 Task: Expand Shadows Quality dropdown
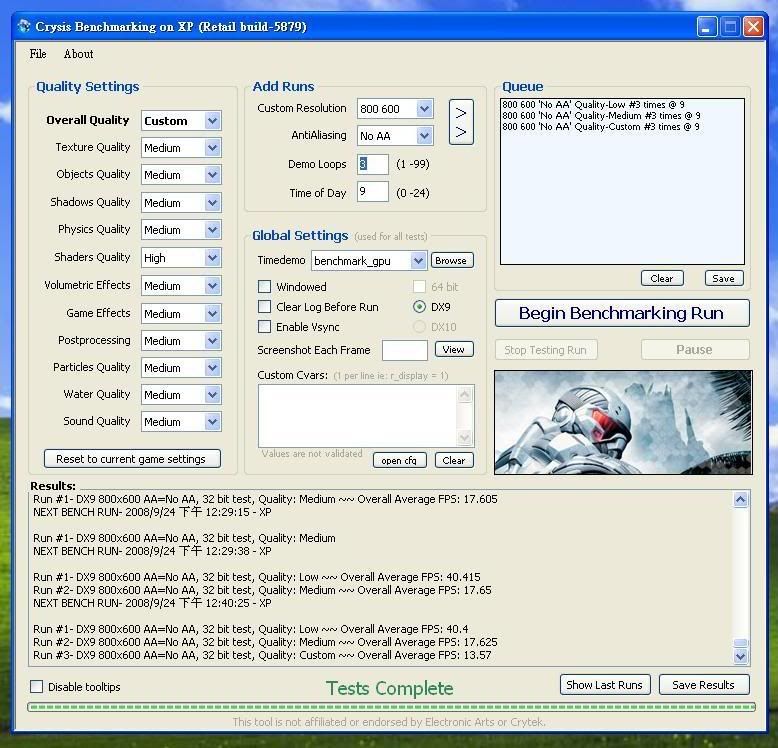212,202
